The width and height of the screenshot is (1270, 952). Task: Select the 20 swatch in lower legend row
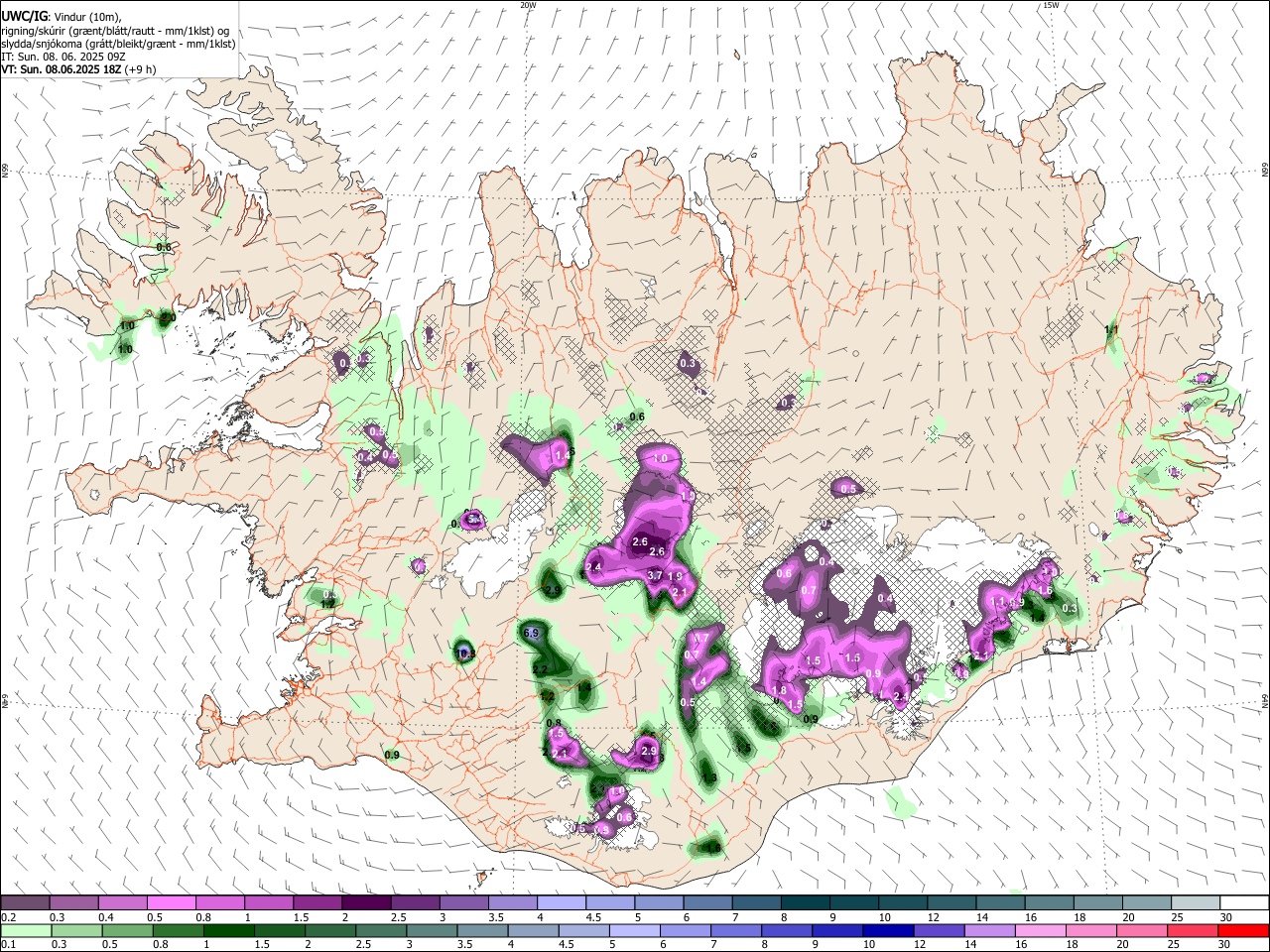coord(1140,930)
